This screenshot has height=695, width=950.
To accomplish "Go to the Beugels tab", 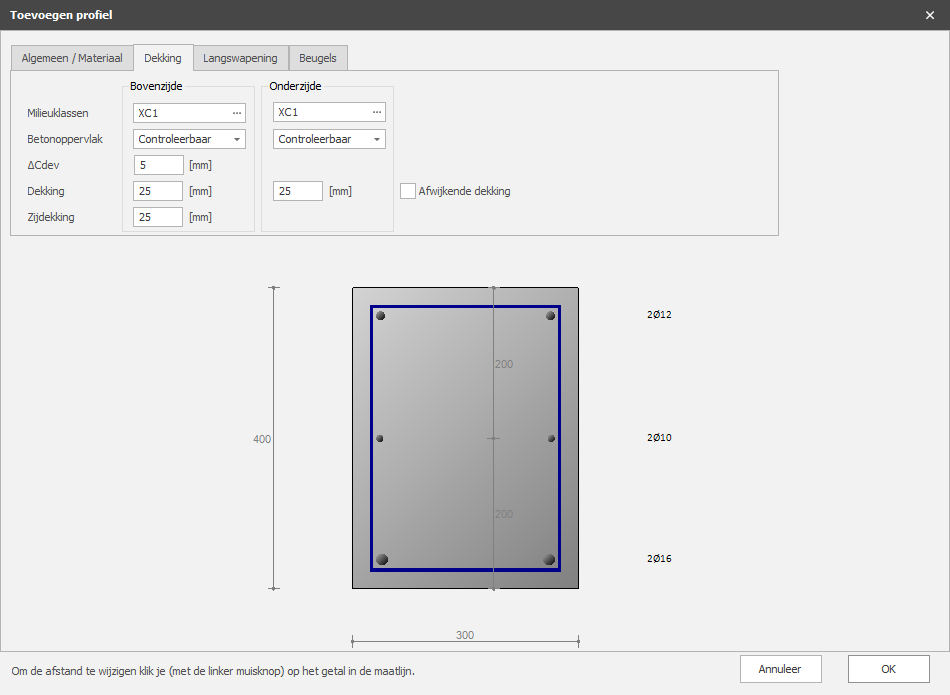I will [x=318, y=58].
